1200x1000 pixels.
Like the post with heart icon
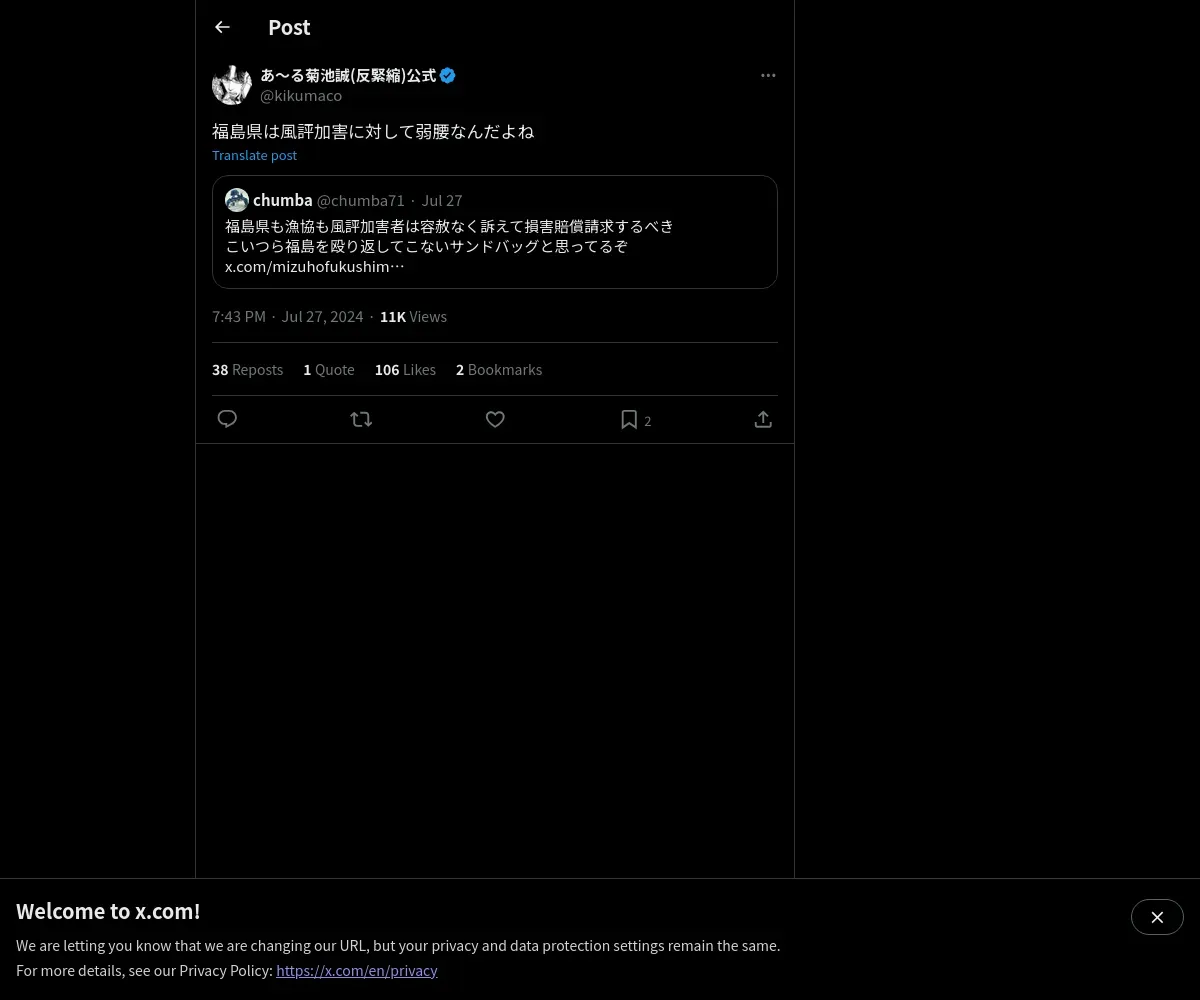(x=495, y=419)
